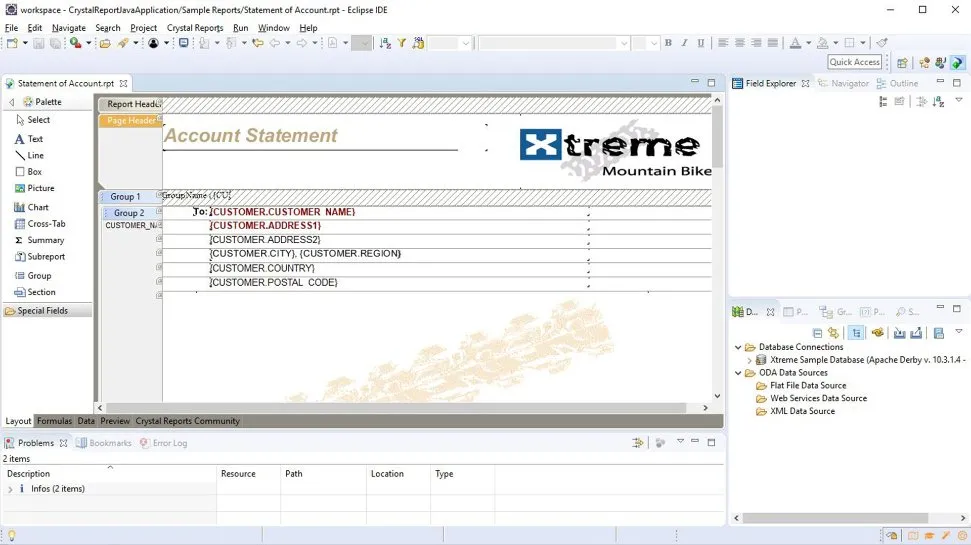Click the font color A icon
The height and width of the screenshot is (545, 971).
tap(795, 43)
